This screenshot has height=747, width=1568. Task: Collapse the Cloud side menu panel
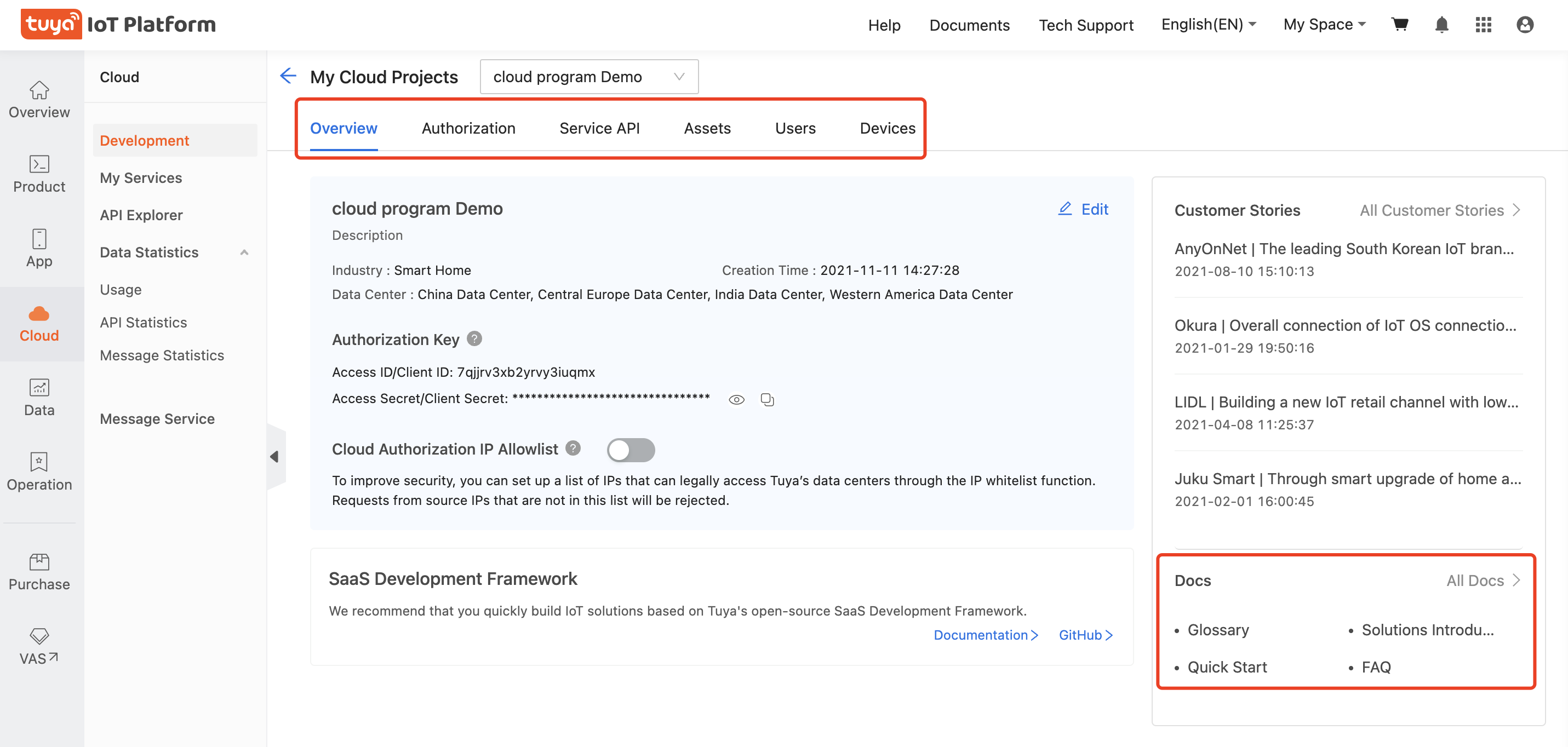[x=276, y=456]
